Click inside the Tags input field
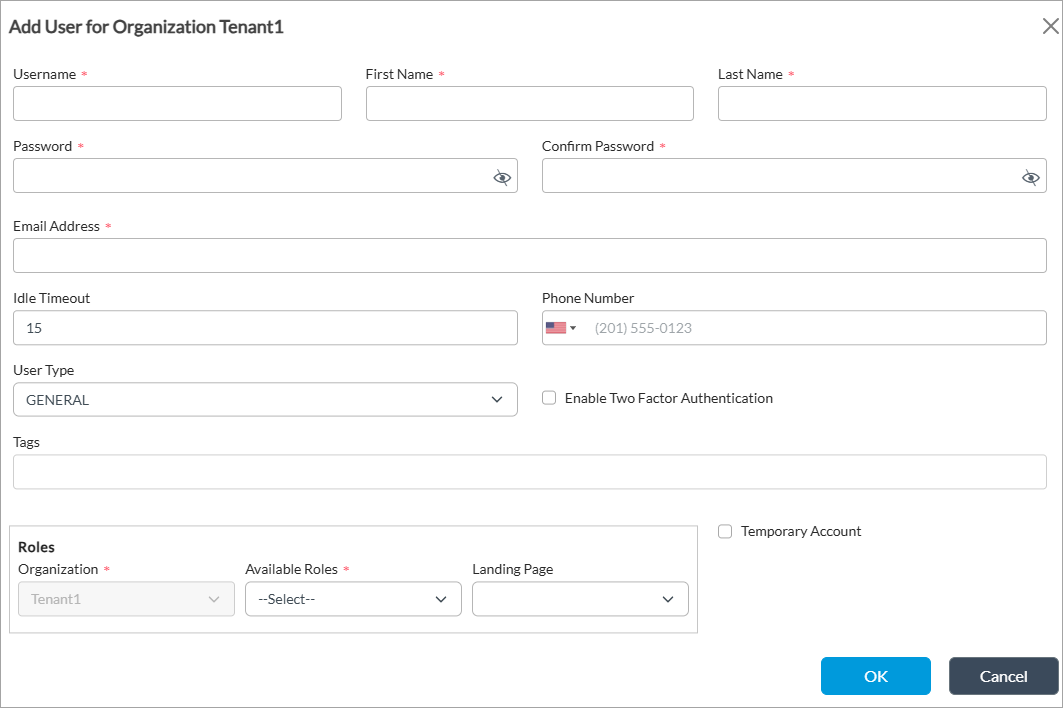 point(529,472)
